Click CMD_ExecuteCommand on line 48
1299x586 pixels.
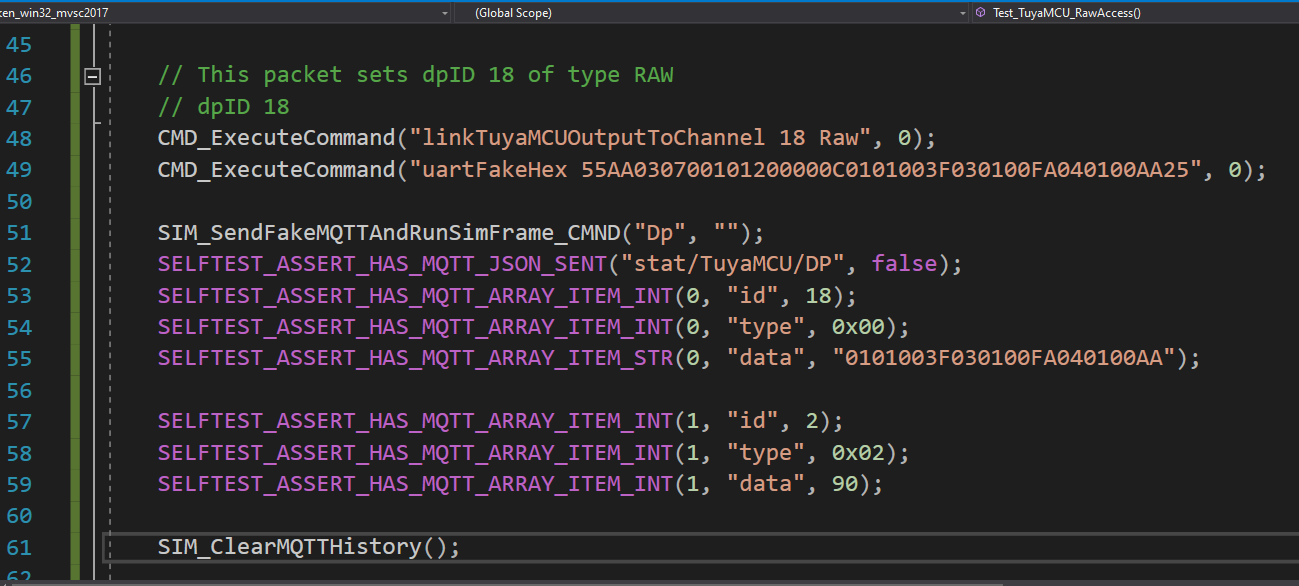pos(277,139)
